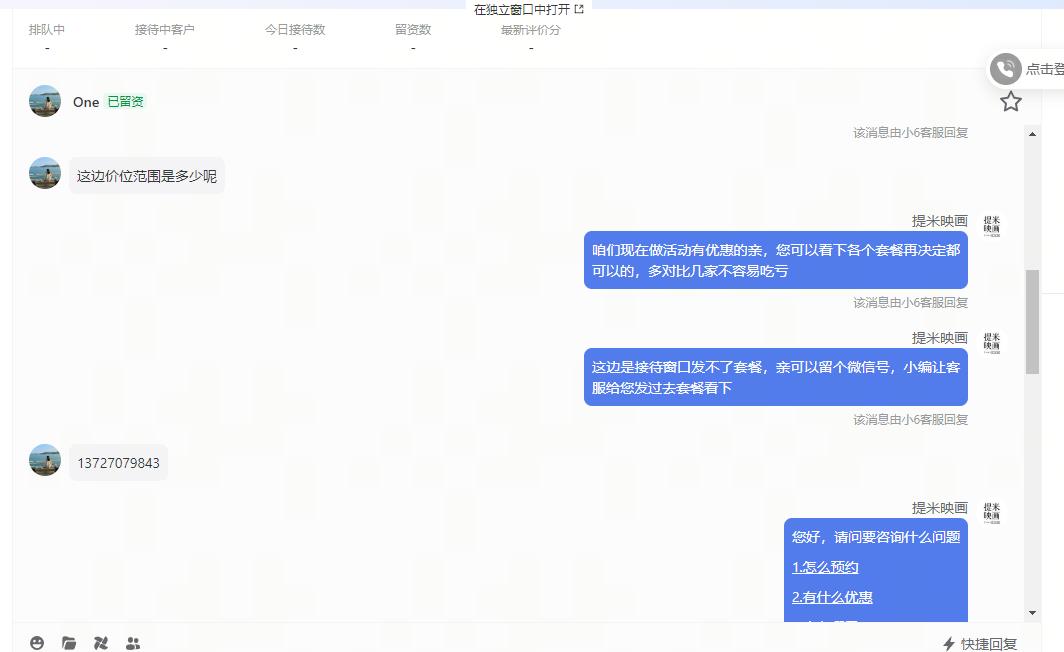
Task: Click the name One in chat header
Action: pos(86,102)
